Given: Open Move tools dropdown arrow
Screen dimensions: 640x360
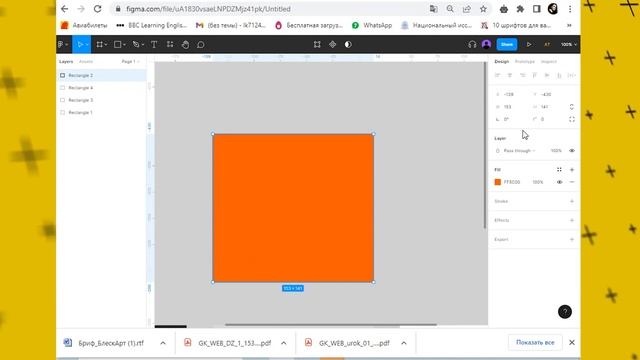Looking at the screenshot, I should 87,45.
